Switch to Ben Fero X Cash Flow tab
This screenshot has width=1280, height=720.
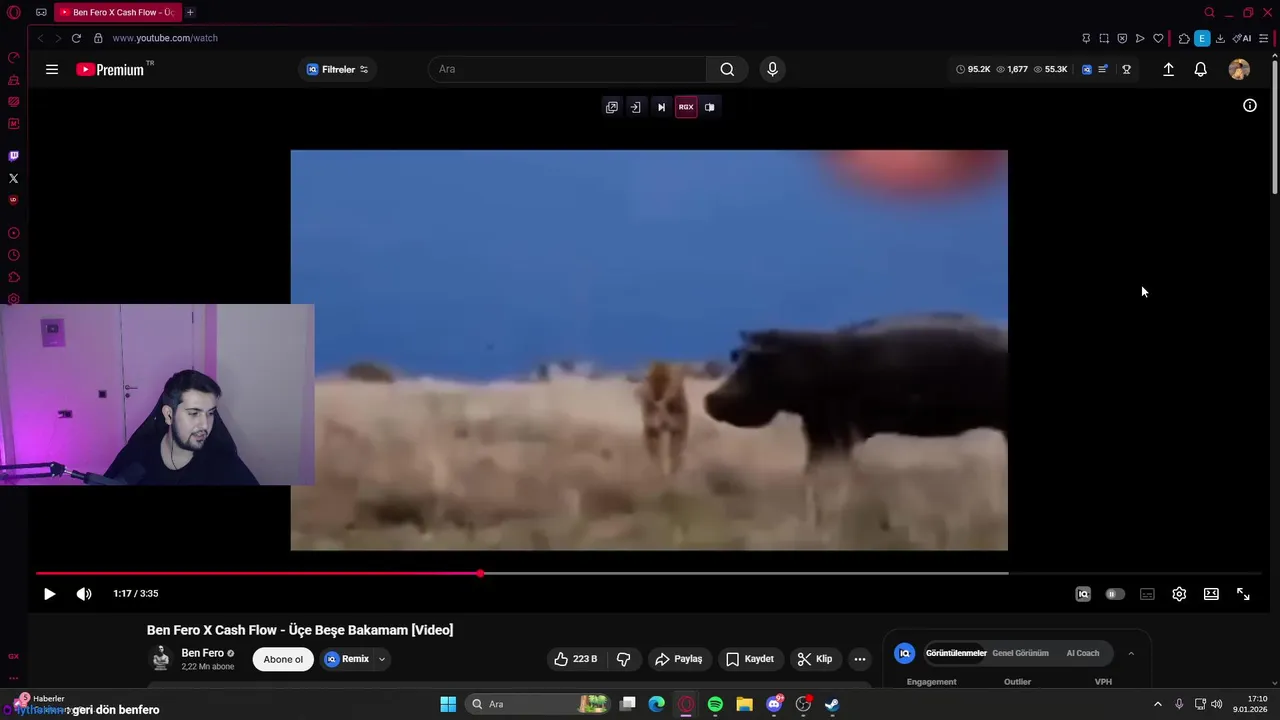[x=117, y=12]
